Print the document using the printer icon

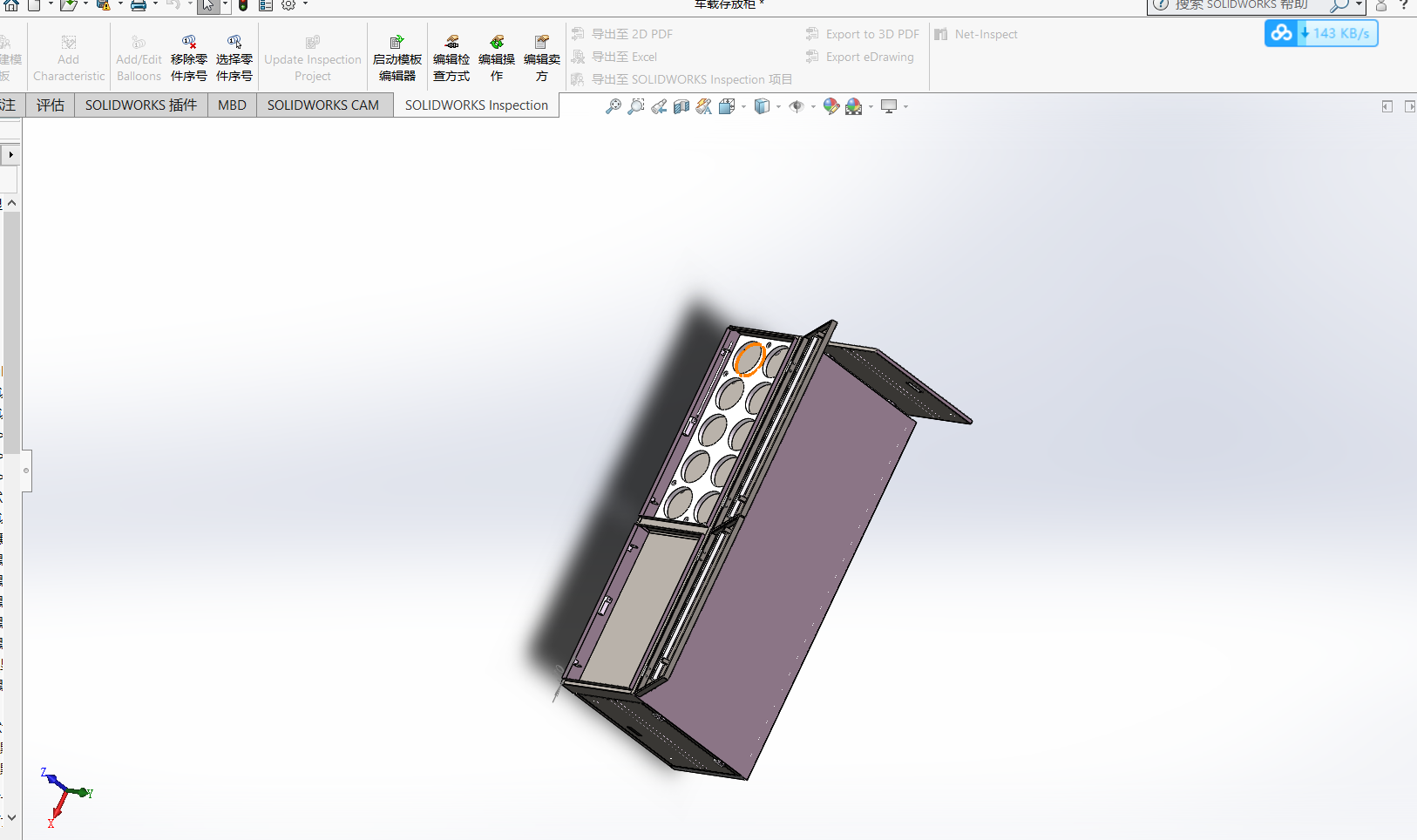pyautogui.click(x=139, y=5)
